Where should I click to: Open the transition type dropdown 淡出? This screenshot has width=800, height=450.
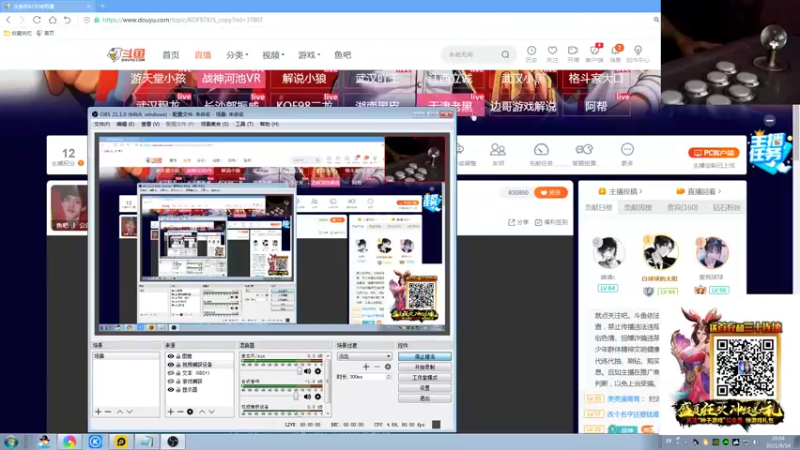(364, 356)
